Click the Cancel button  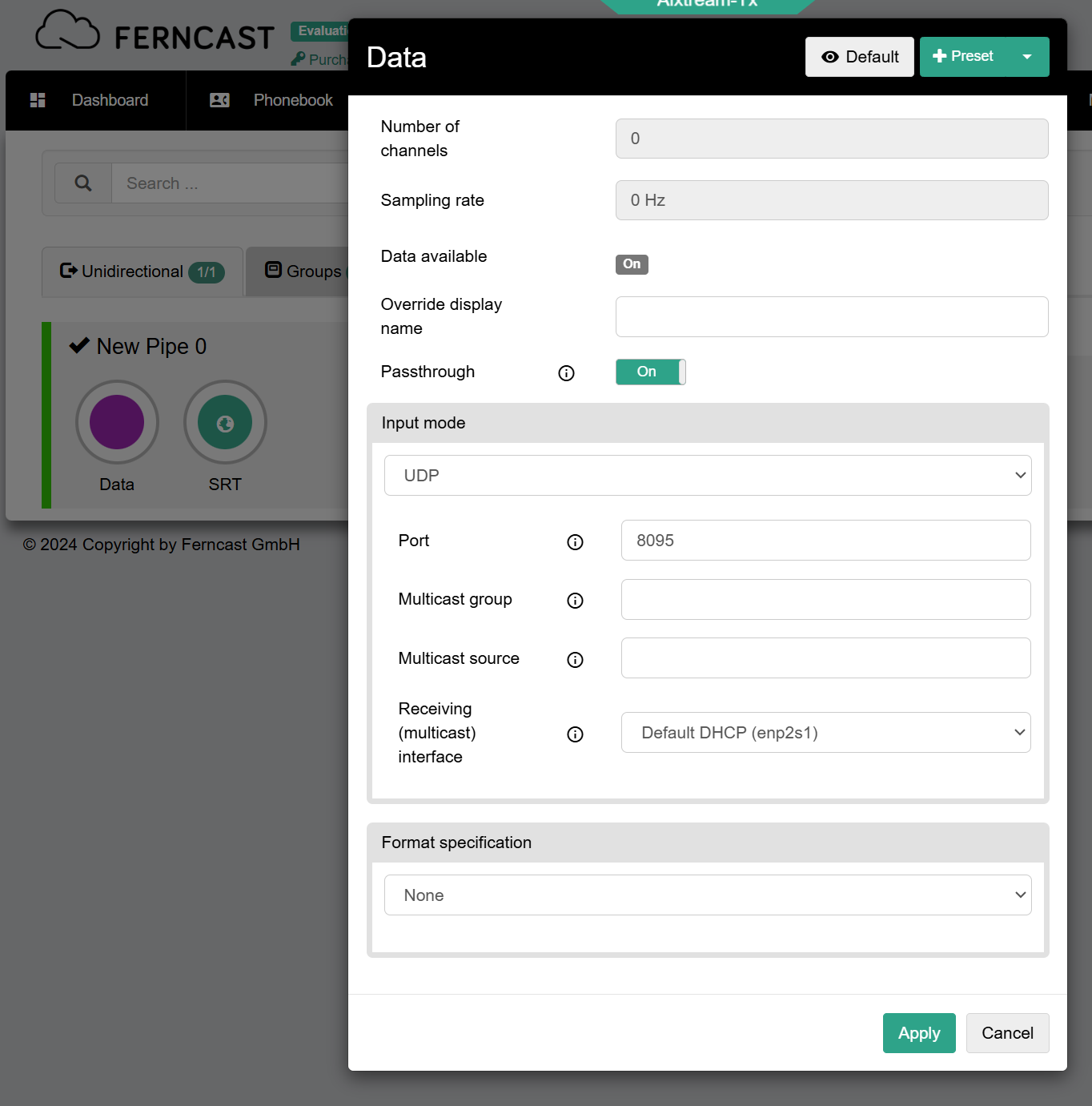pyautogui.click(x=1007, y=1033)
